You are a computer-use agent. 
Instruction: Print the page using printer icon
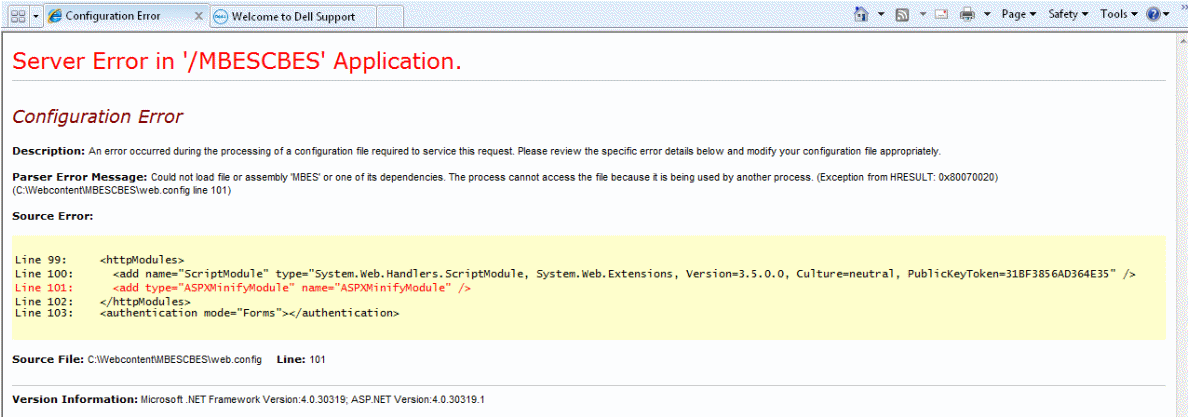pos(967,14)
